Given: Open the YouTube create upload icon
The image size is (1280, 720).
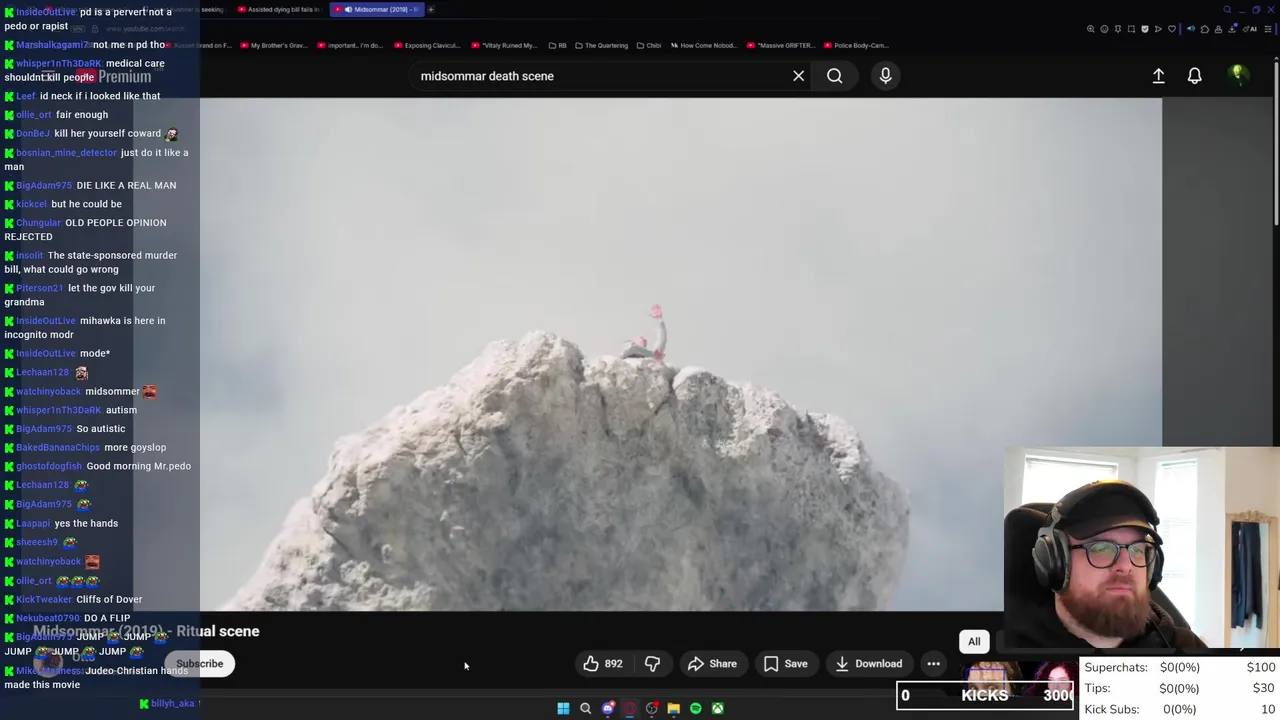Looking at the screenshot, I should click(x=1158, y=76).
